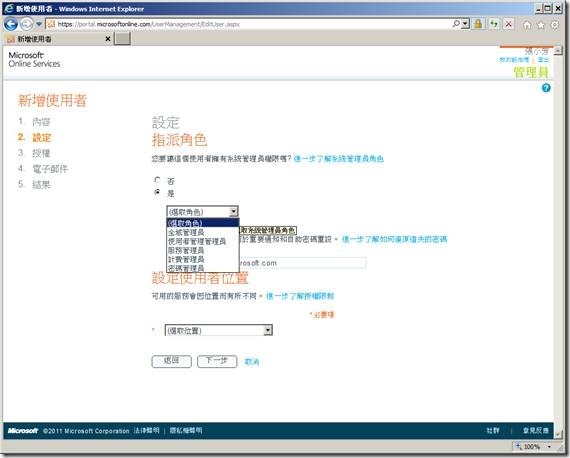Choose (選取角色) option in dropdown list
This screenshot has width=570, height=458.
[x=203, y=223]
